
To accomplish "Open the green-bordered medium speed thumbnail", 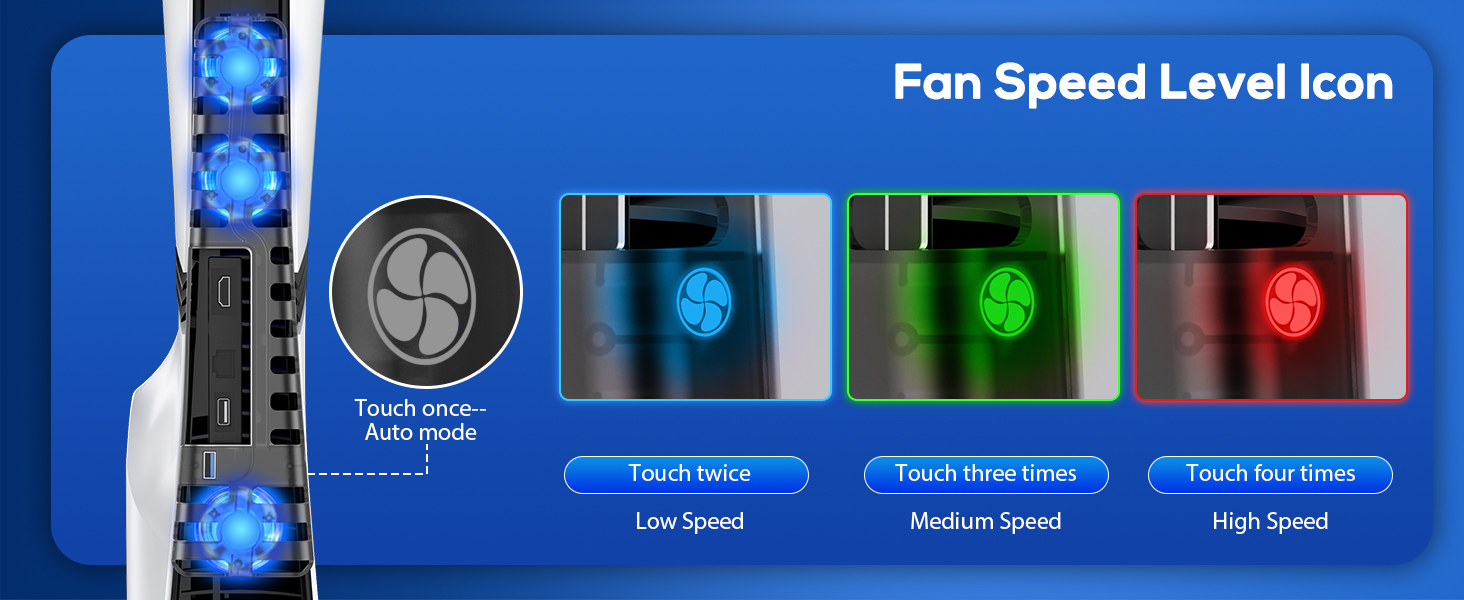I will [x=983, y=297].
